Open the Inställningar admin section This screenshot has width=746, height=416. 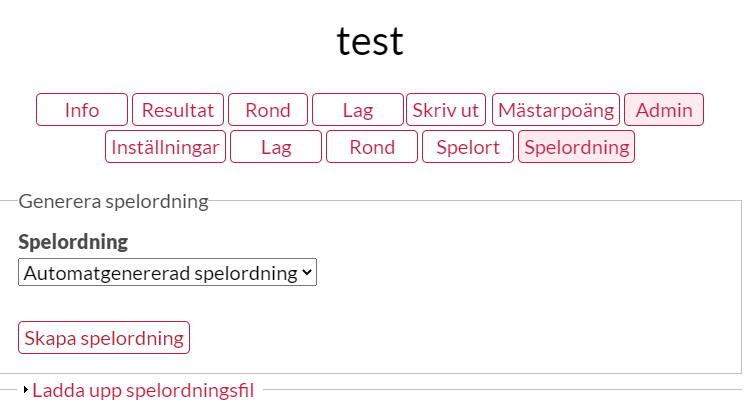(x=165, y=147)
